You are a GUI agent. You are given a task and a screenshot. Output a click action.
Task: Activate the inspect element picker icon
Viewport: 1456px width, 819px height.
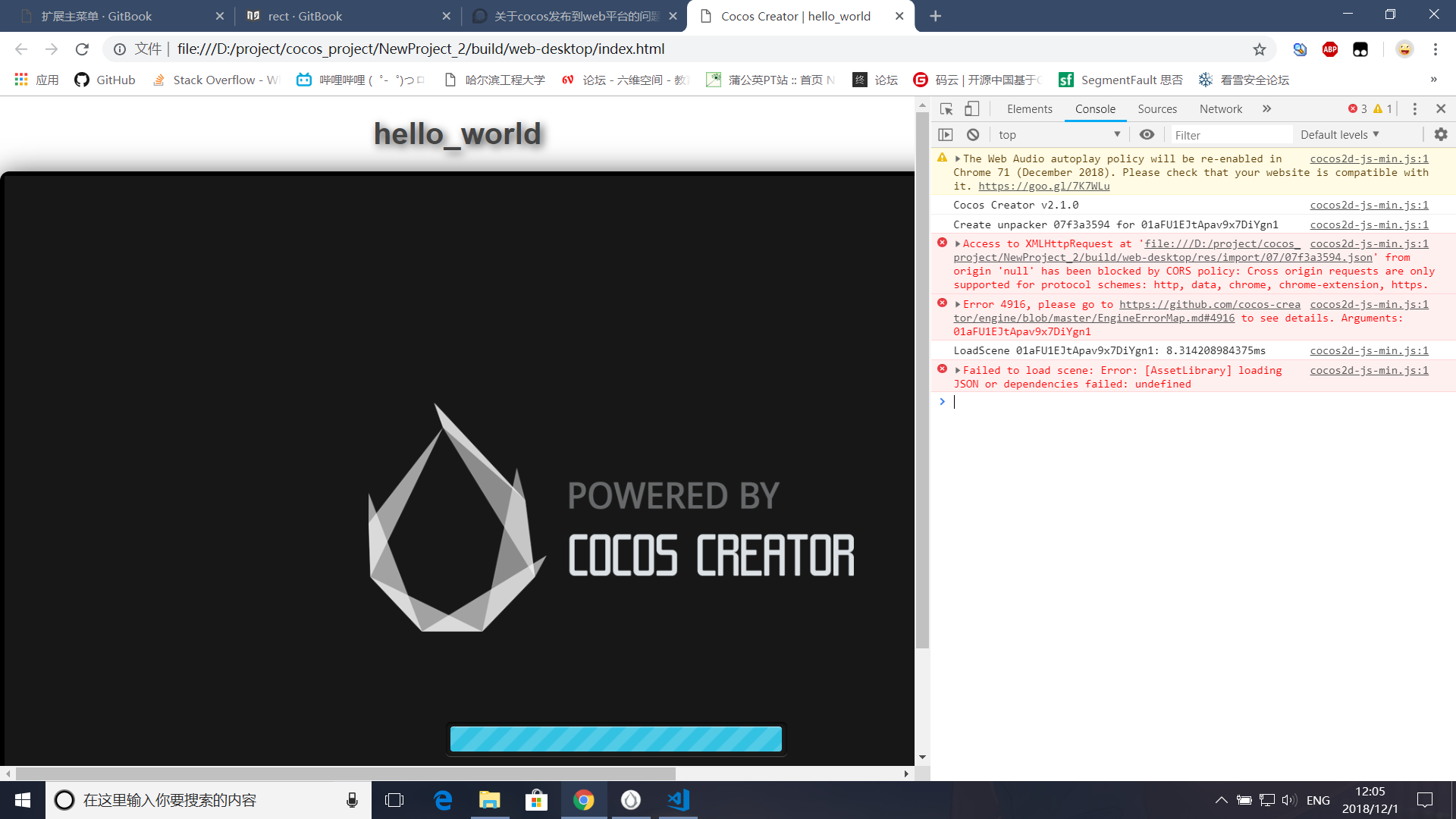coord(946,109)
